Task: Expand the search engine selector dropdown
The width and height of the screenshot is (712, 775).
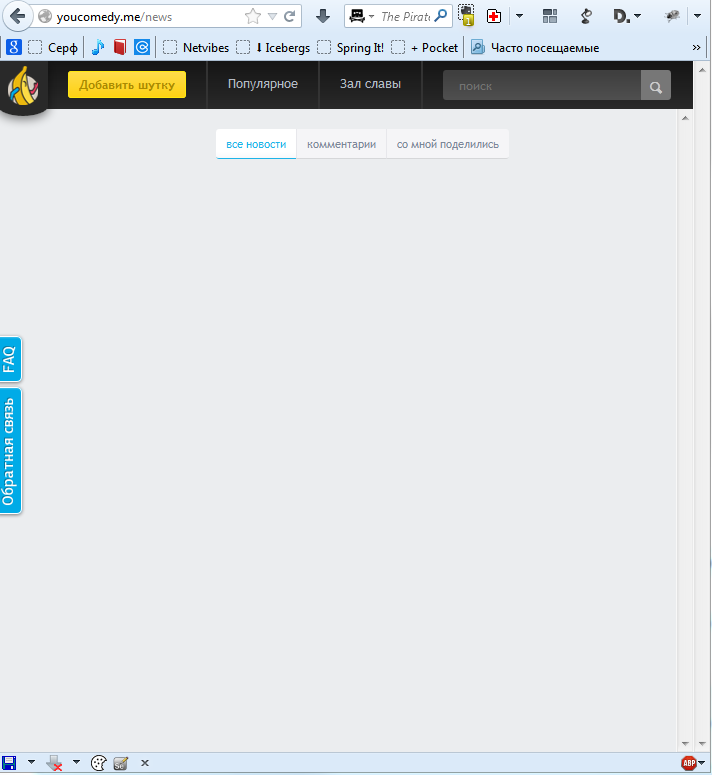Action: pyautogui.click(x=371, y=16)
